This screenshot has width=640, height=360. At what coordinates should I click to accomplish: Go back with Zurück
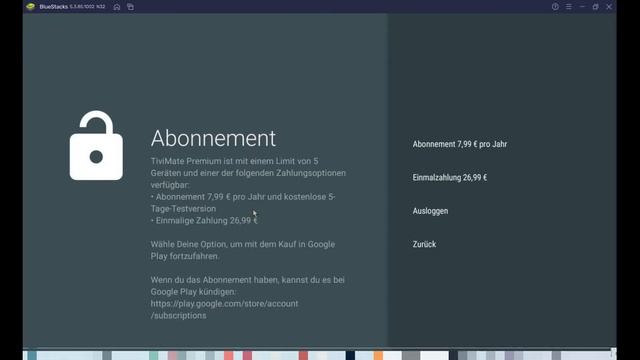tap(424, 244)
